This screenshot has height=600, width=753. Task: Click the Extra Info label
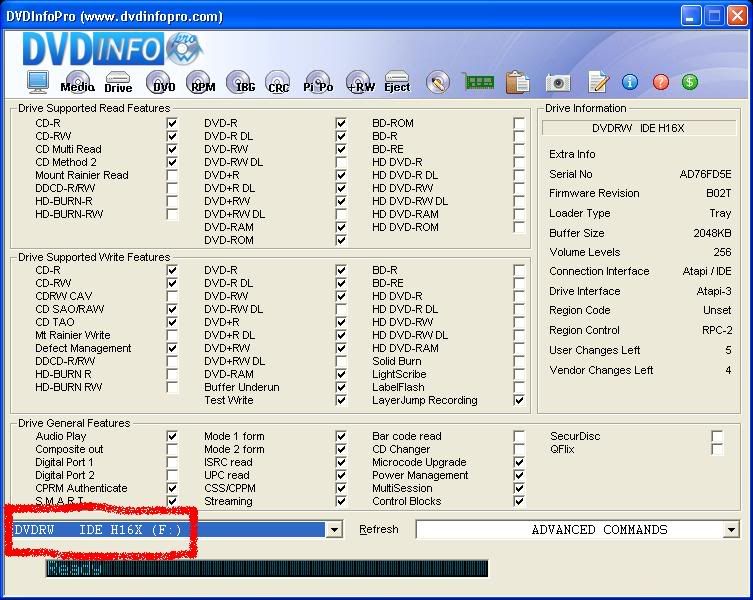572,154
